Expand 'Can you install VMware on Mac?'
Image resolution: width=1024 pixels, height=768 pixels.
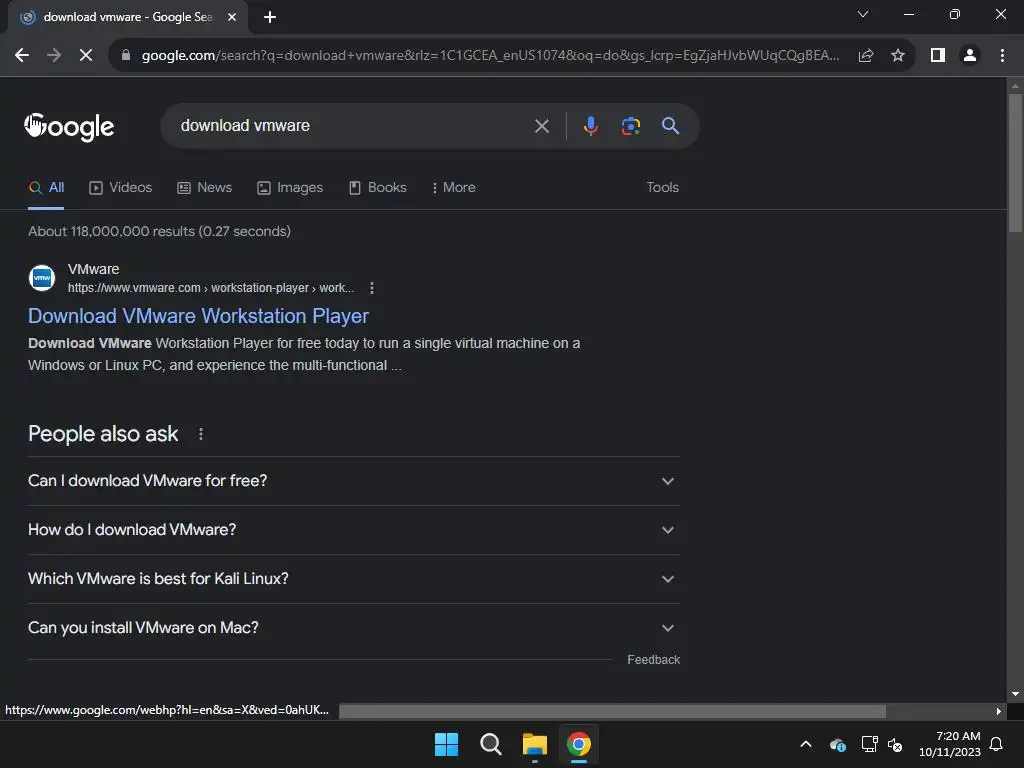click(353, 628)
